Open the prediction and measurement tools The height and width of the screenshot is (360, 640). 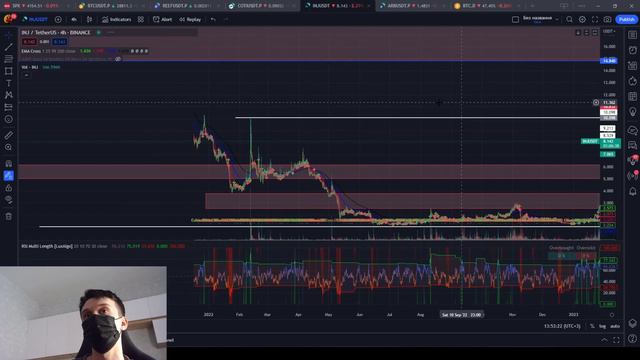[x=9, y=107]
